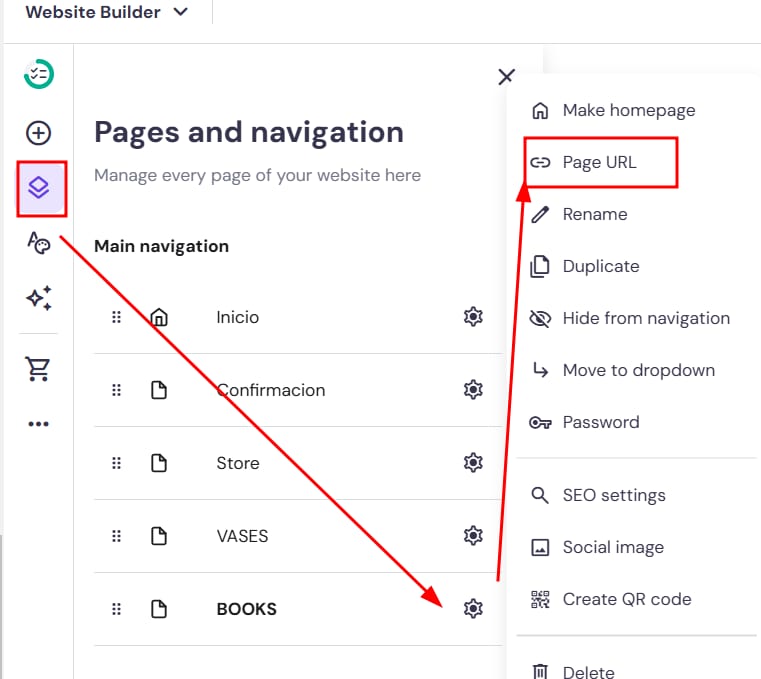
Task: Click the page icon beside Confirmacion
Action: pyautogui.click(x=159, y=390)
